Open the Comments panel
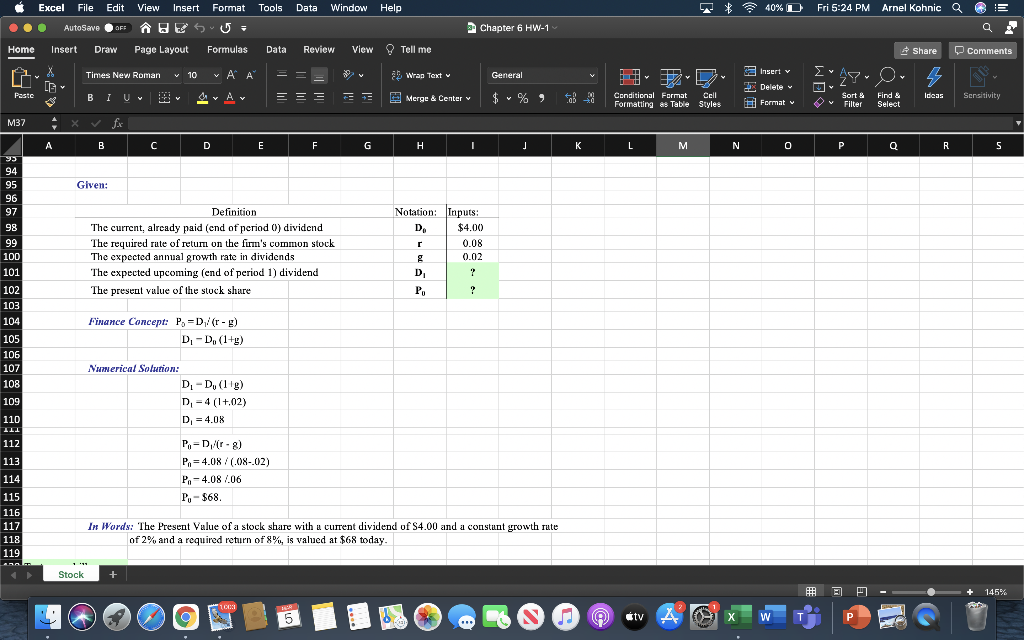 coord(982,49)
